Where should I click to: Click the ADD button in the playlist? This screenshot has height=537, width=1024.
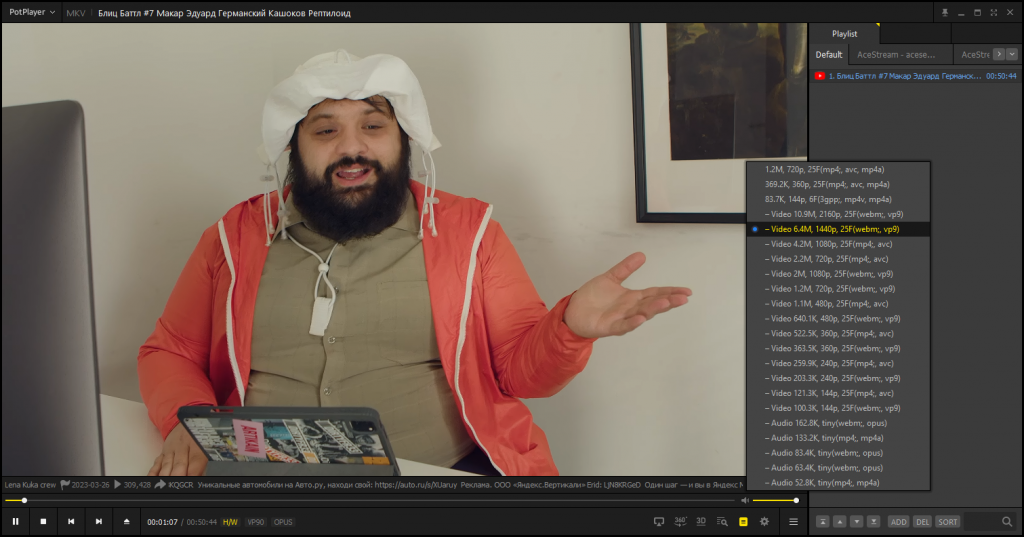coord(899,521)
